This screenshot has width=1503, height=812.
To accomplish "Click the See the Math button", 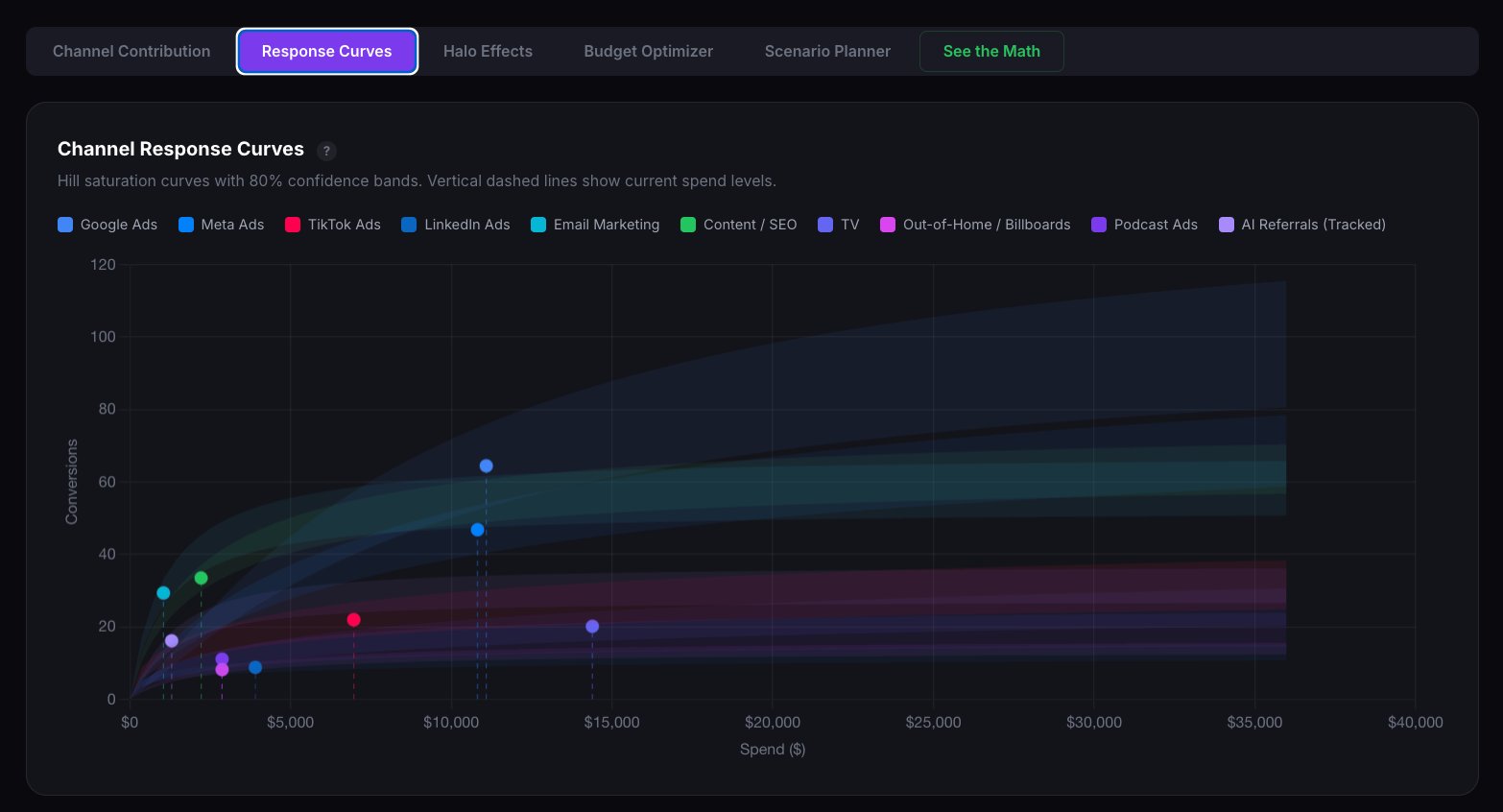I will coord(991,51).
